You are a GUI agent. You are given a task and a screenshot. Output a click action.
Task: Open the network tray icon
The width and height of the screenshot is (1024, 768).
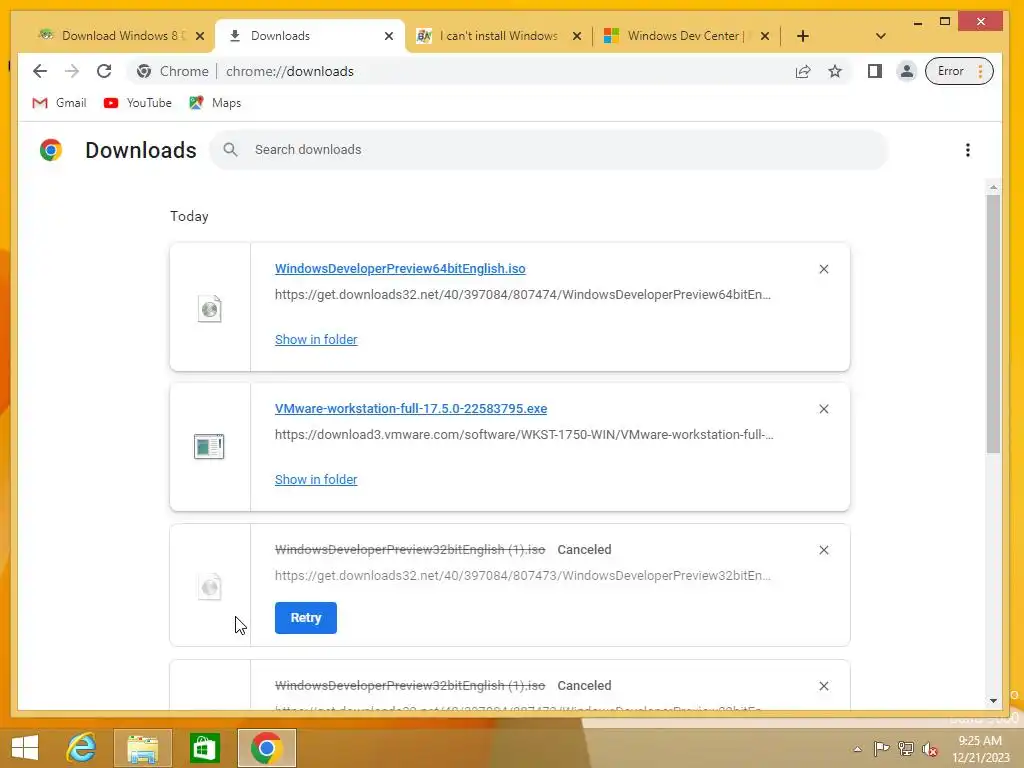pos(906,748)
